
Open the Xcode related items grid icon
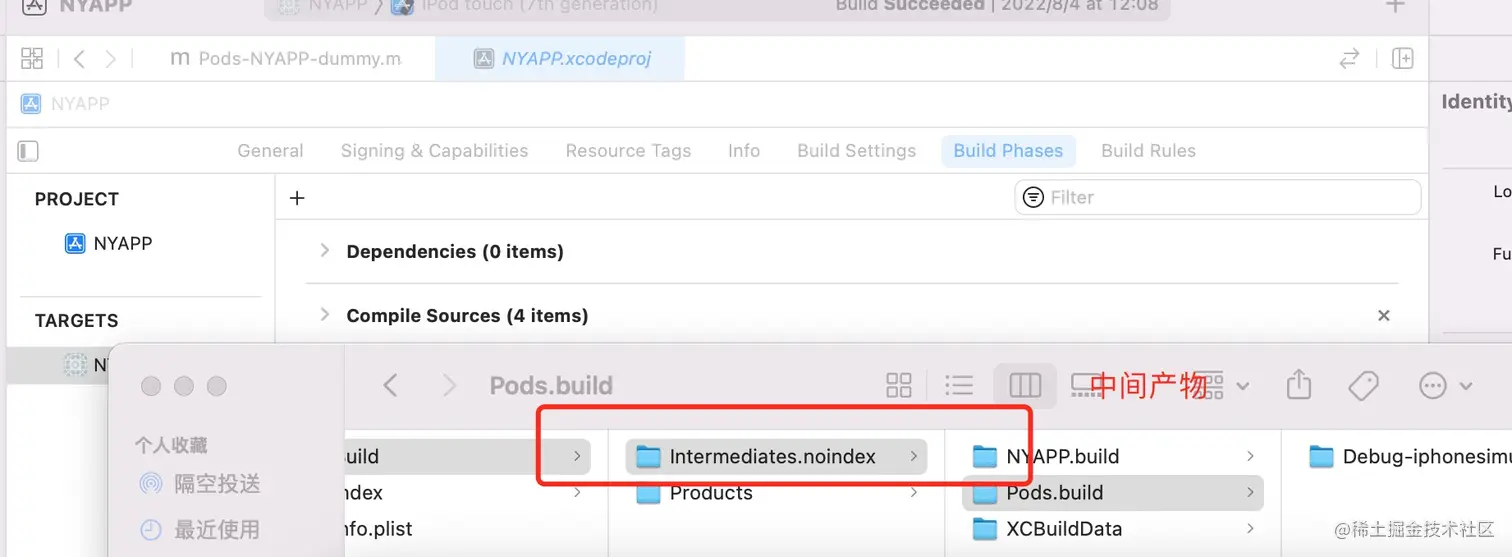pos(32,59)
